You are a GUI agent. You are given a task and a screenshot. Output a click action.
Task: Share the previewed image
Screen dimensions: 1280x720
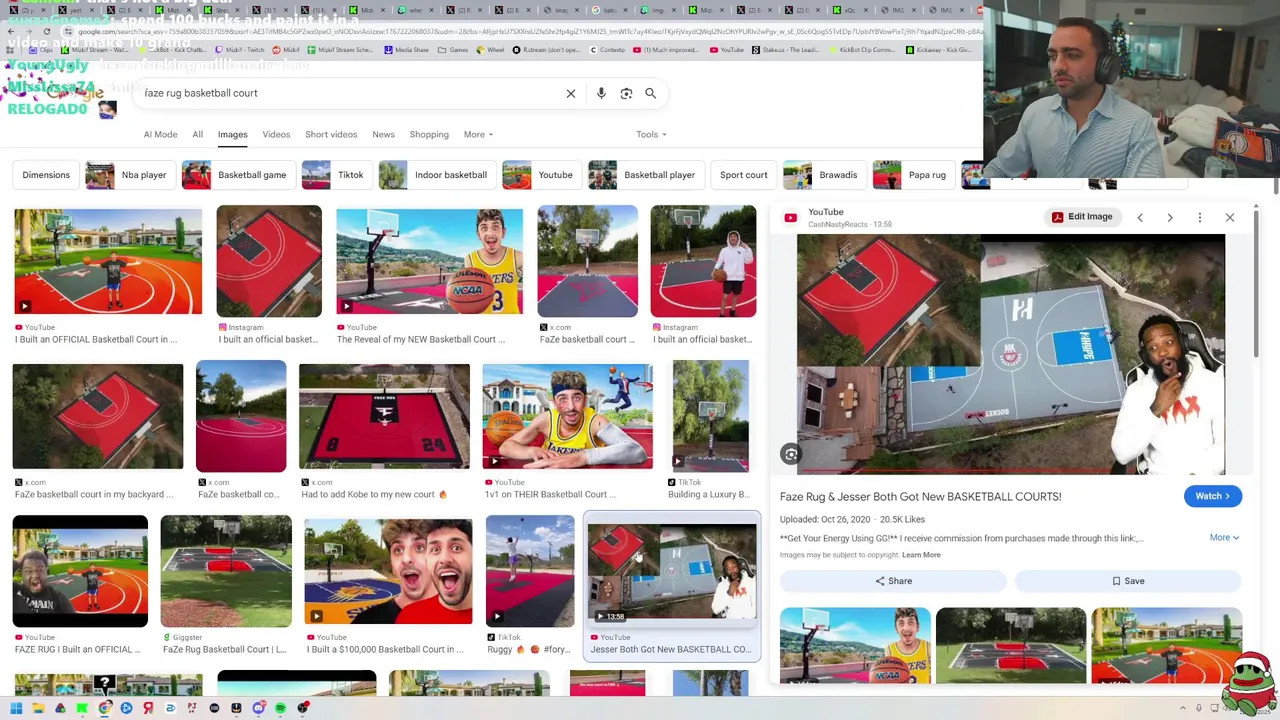click(893, 581)
